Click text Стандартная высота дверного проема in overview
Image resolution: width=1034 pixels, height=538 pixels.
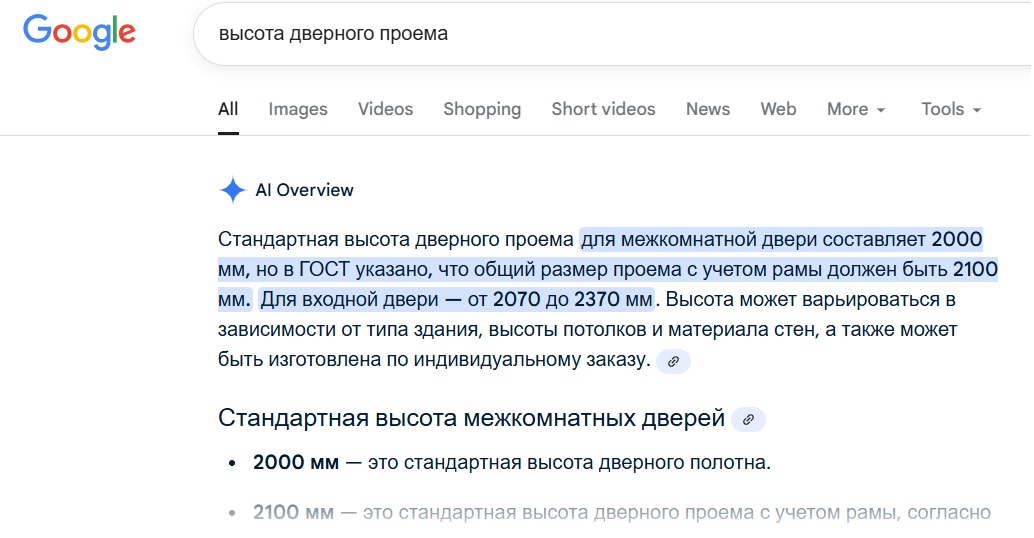click(x=396, y=239)
